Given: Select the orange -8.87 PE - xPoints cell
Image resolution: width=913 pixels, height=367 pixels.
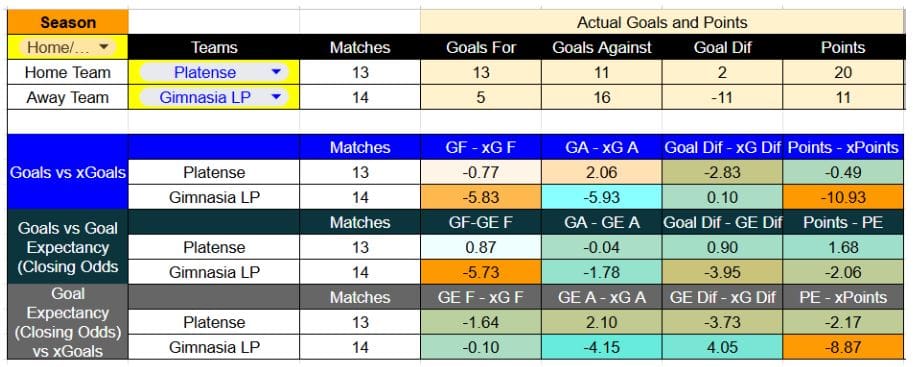Looking at the screenshot, I should pyautogui.click(x=843, y=347).
